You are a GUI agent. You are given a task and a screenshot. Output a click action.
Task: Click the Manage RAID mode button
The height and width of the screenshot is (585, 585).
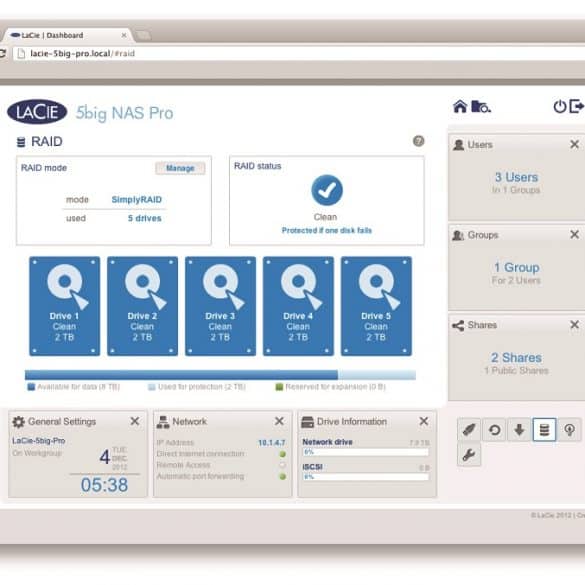(x=180, y=168)
